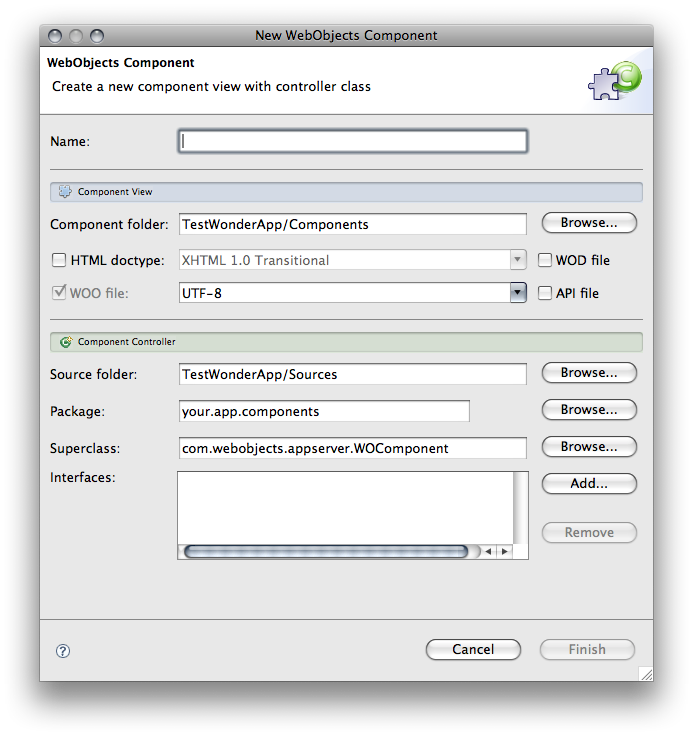
Task: Click the help question mark icon
Action: [63, 651]
